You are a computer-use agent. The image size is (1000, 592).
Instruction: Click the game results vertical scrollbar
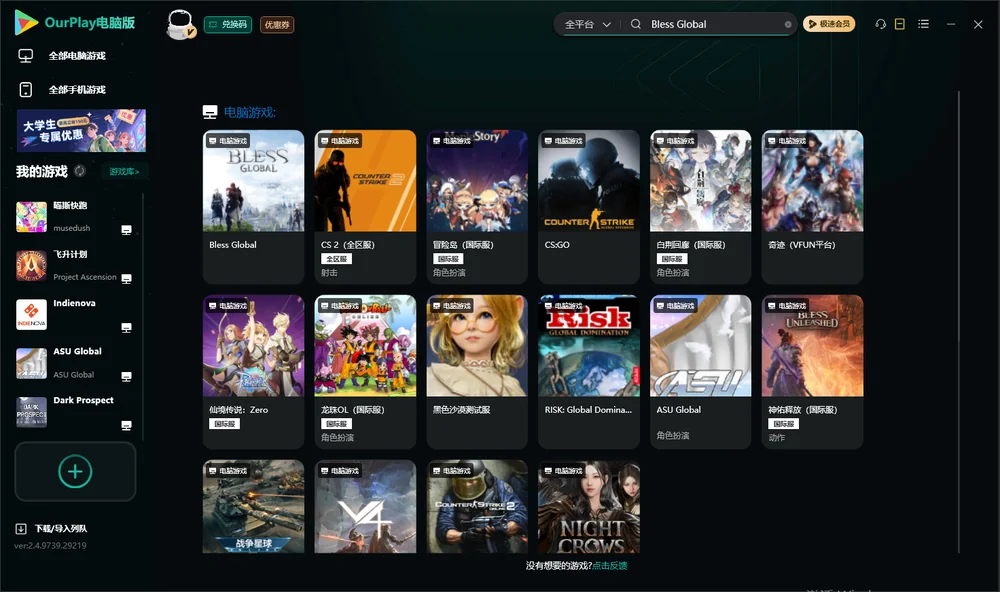[x=959, y=322]
